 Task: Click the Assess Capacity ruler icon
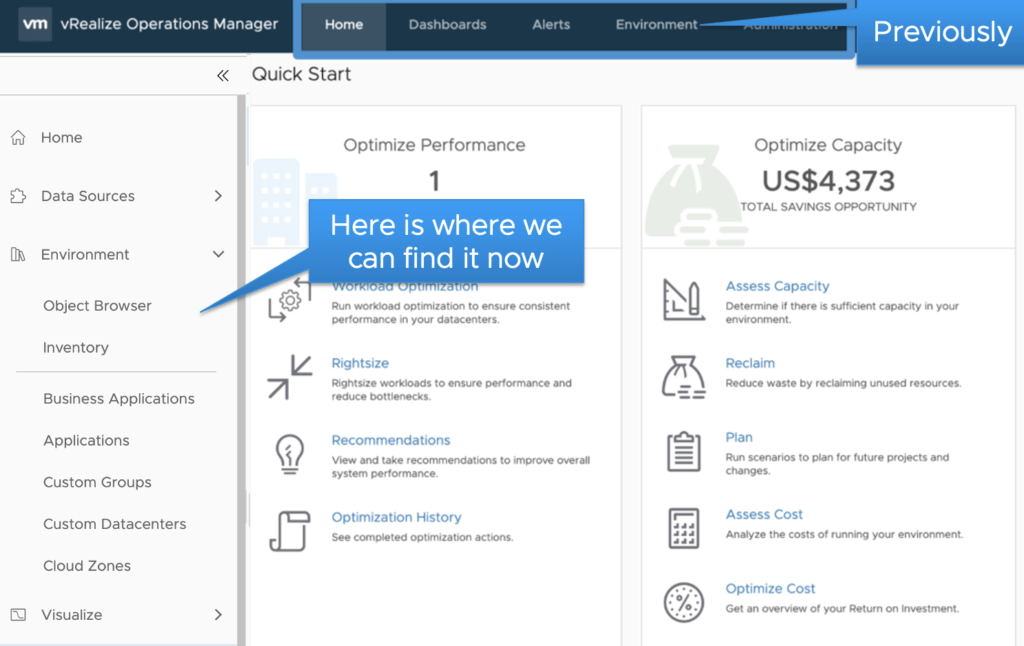(x=683, y=300)
